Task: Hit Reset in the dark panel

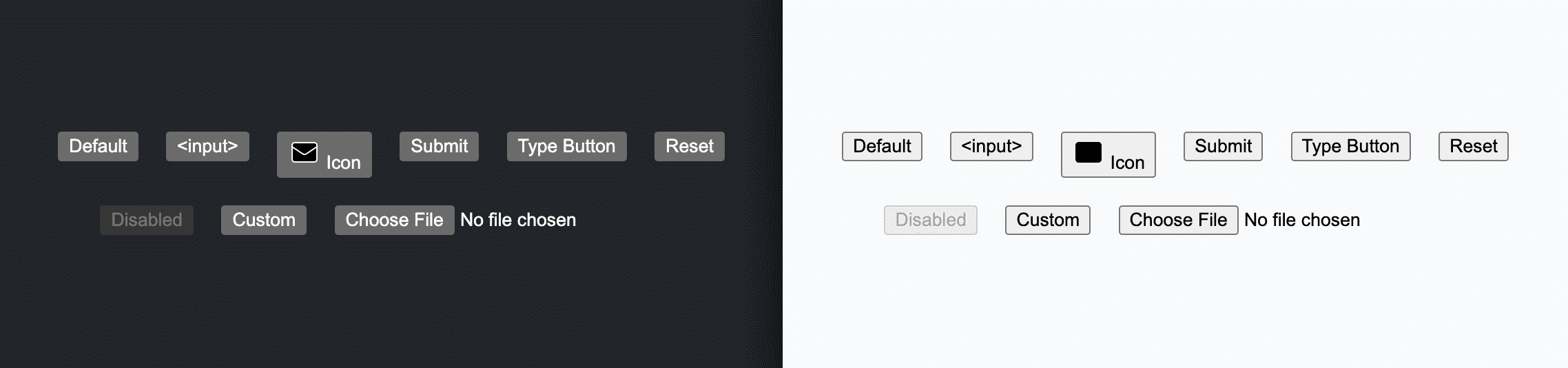Action: click(x=690, y=146)
